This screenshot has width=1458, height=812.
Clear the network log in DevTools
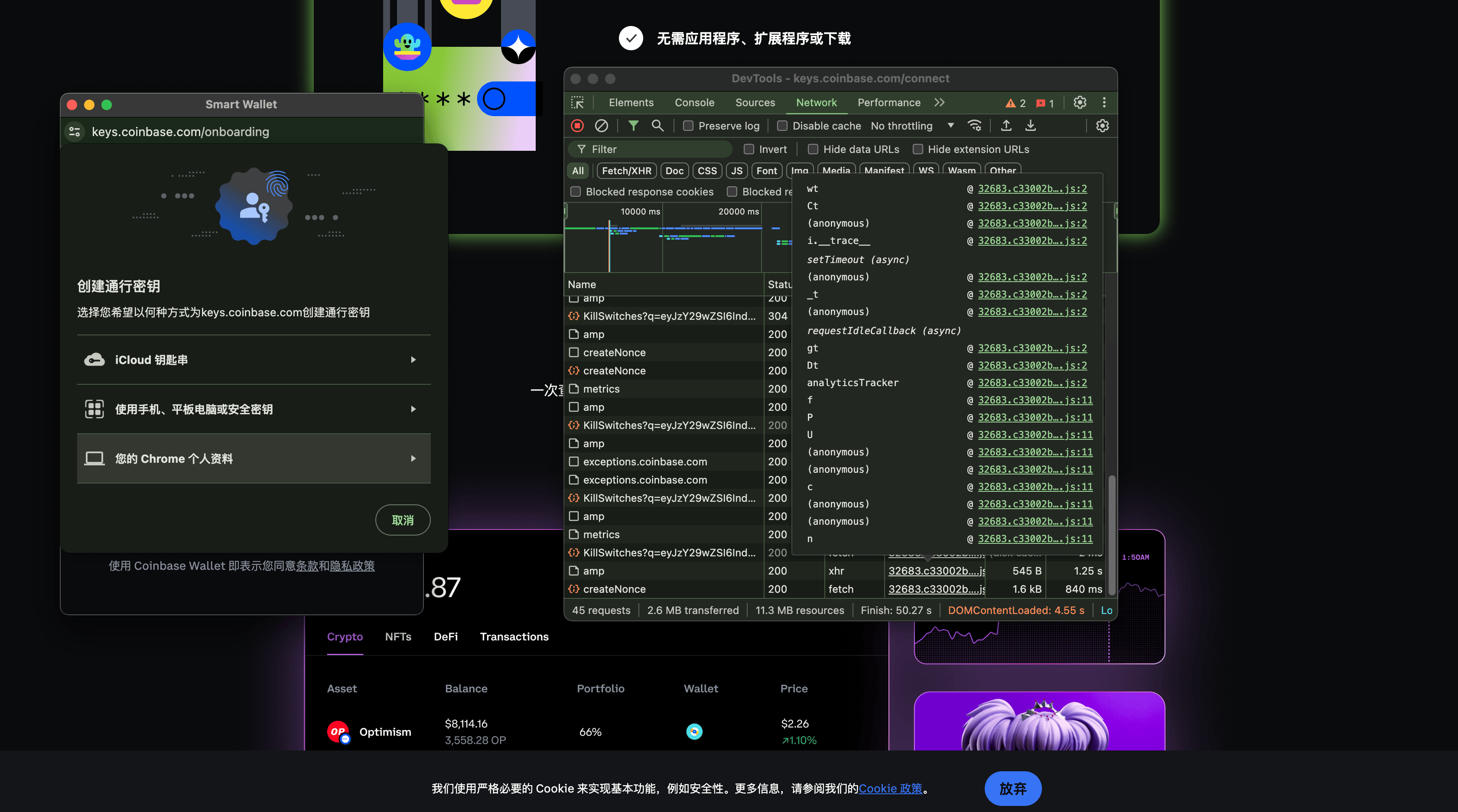(x=601, y=126)
